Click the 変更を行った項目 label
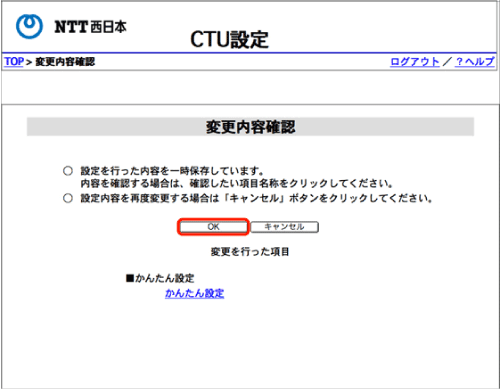This screenshot has height=389, width=500. (x=250, y=252)
